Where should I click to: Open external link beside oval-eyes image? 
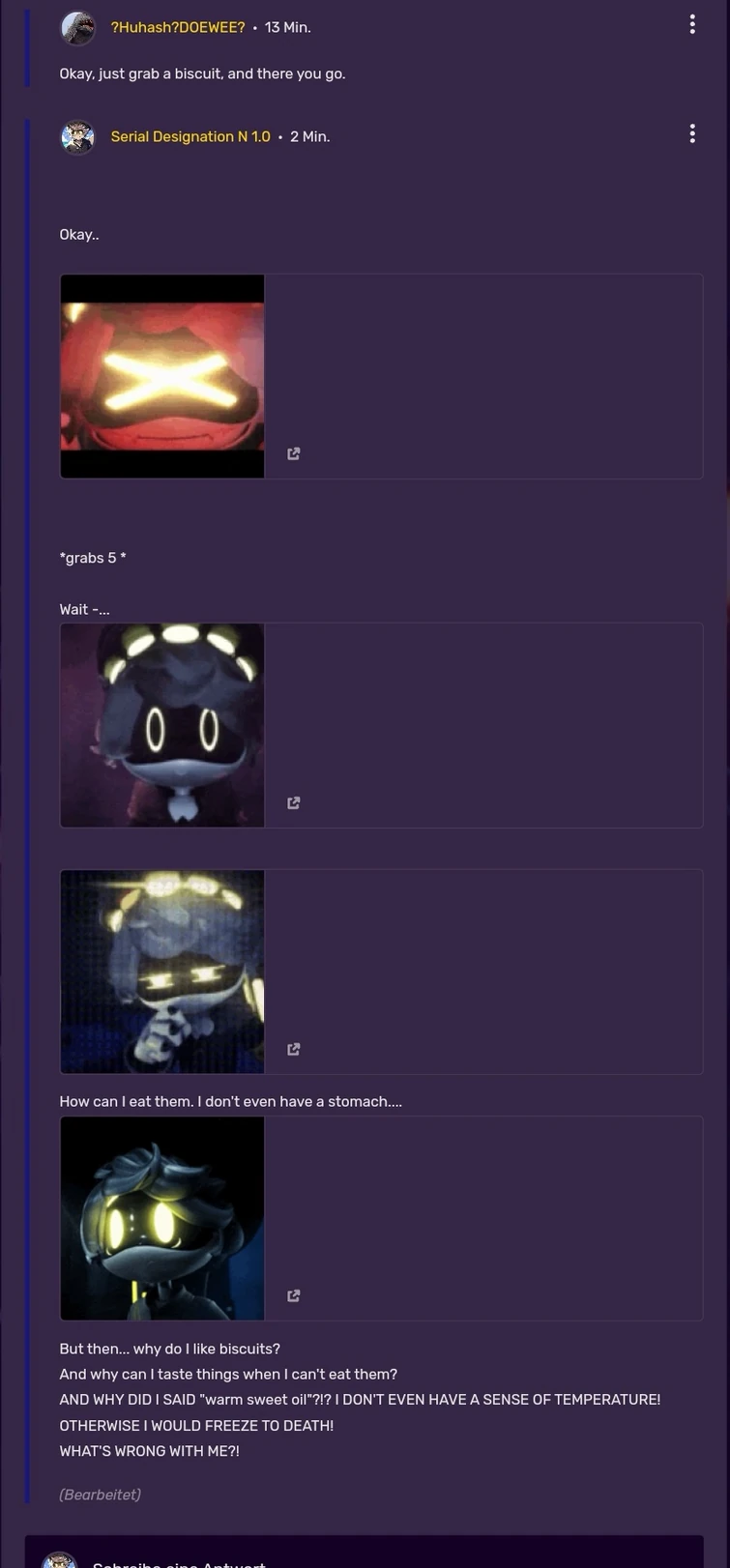(294, 803)
